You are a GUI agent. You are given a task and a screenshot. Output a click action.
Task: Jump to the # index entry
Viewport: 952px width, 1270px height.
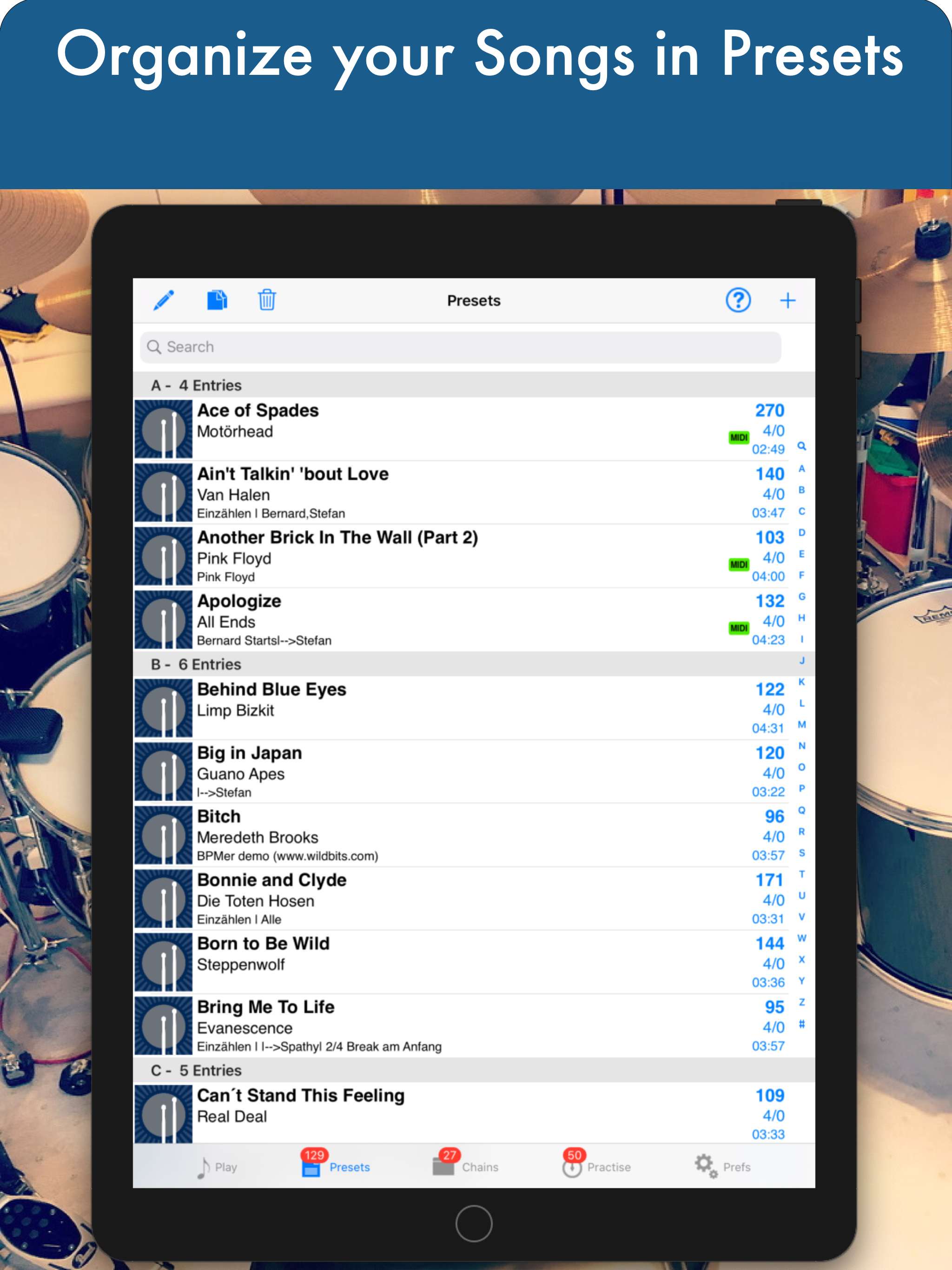pyautogui.click(x=801, y=1024)
